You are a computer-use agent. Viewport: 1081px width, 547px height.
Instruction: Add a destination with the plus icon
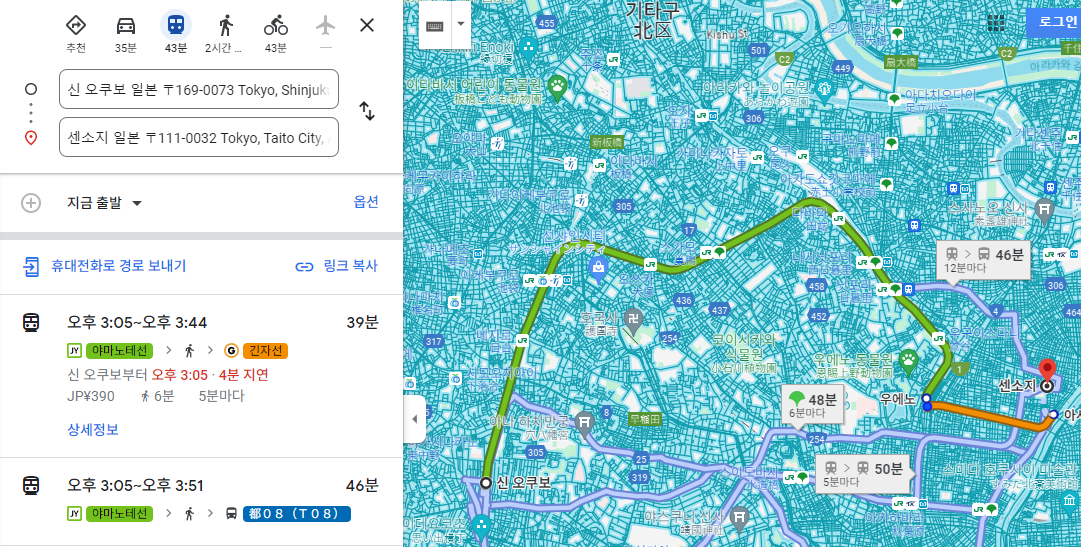tap(31, 203)
